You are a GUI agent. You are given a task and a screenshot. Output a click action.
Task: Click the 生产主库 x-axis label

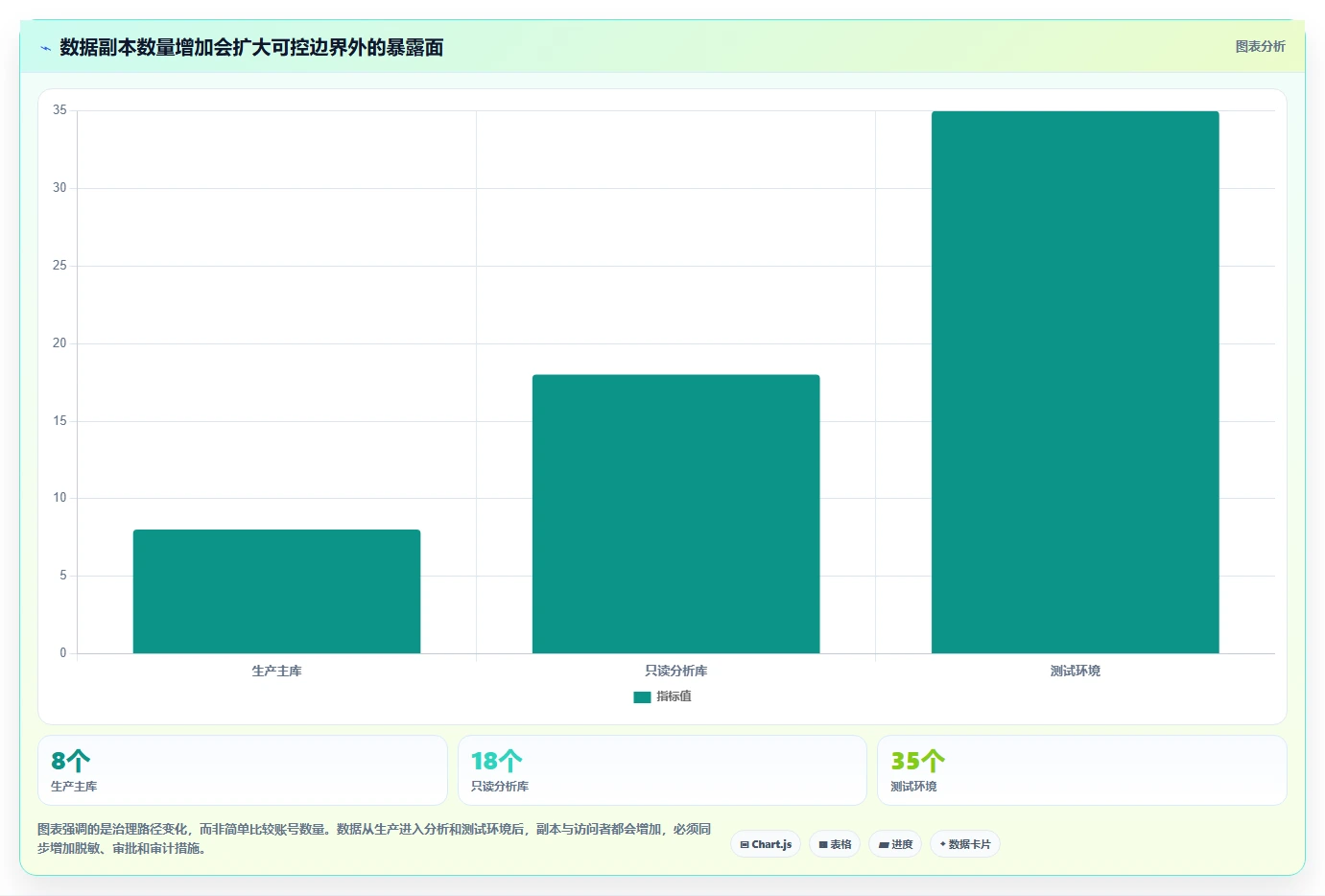coord(276,671)
